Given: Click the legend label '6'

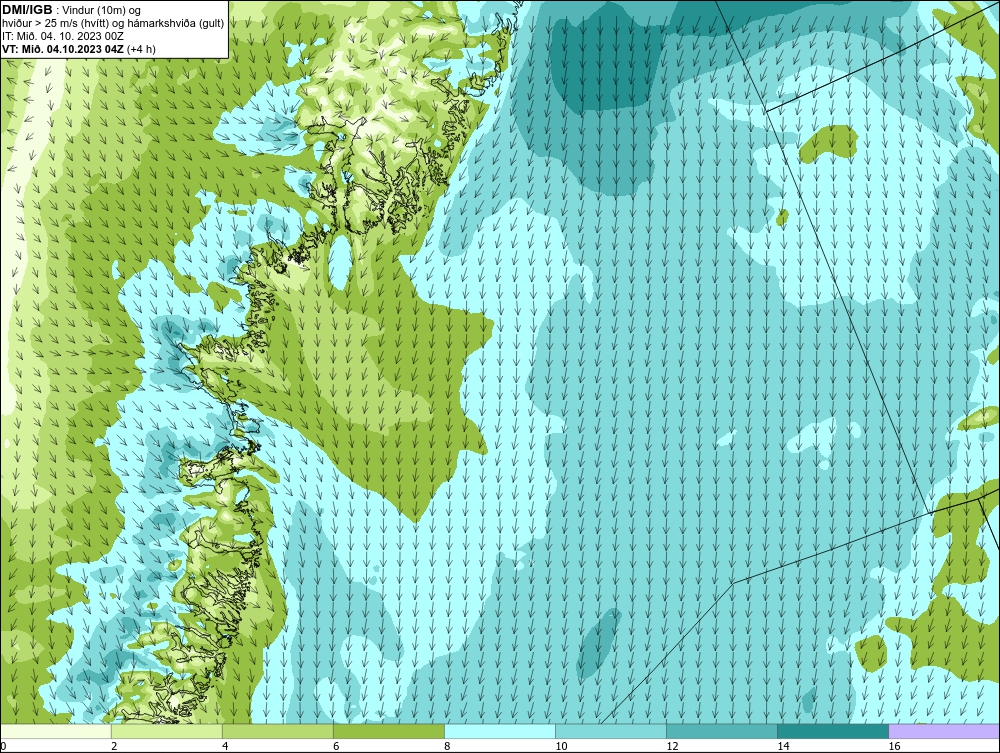Looking at the screenshot, I should coord(336,746).
